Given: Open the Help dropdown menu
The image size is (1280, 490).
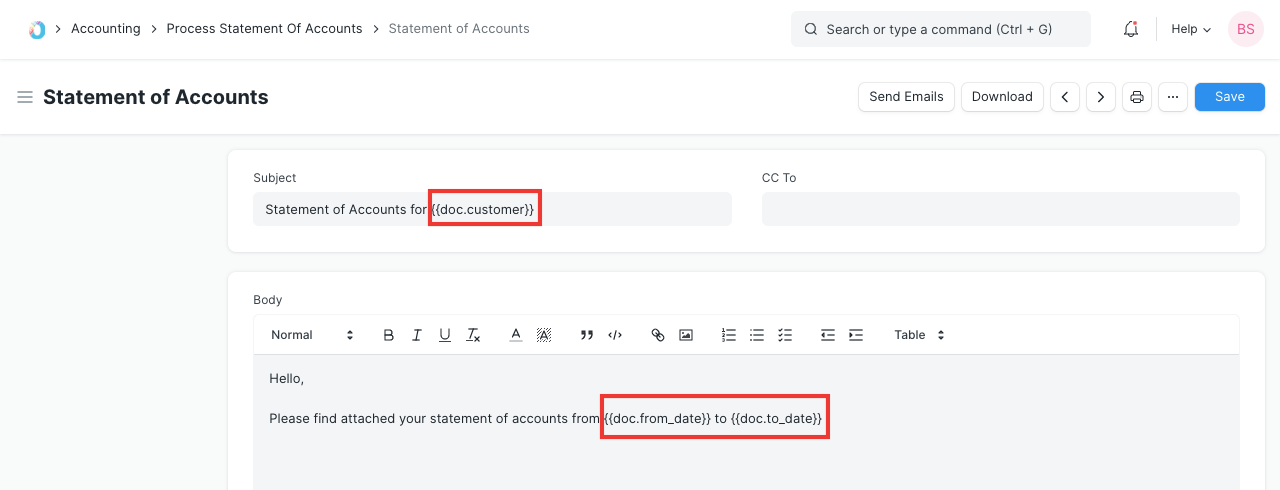Looking at the screenshot, I should click(x=1190, y=29).
